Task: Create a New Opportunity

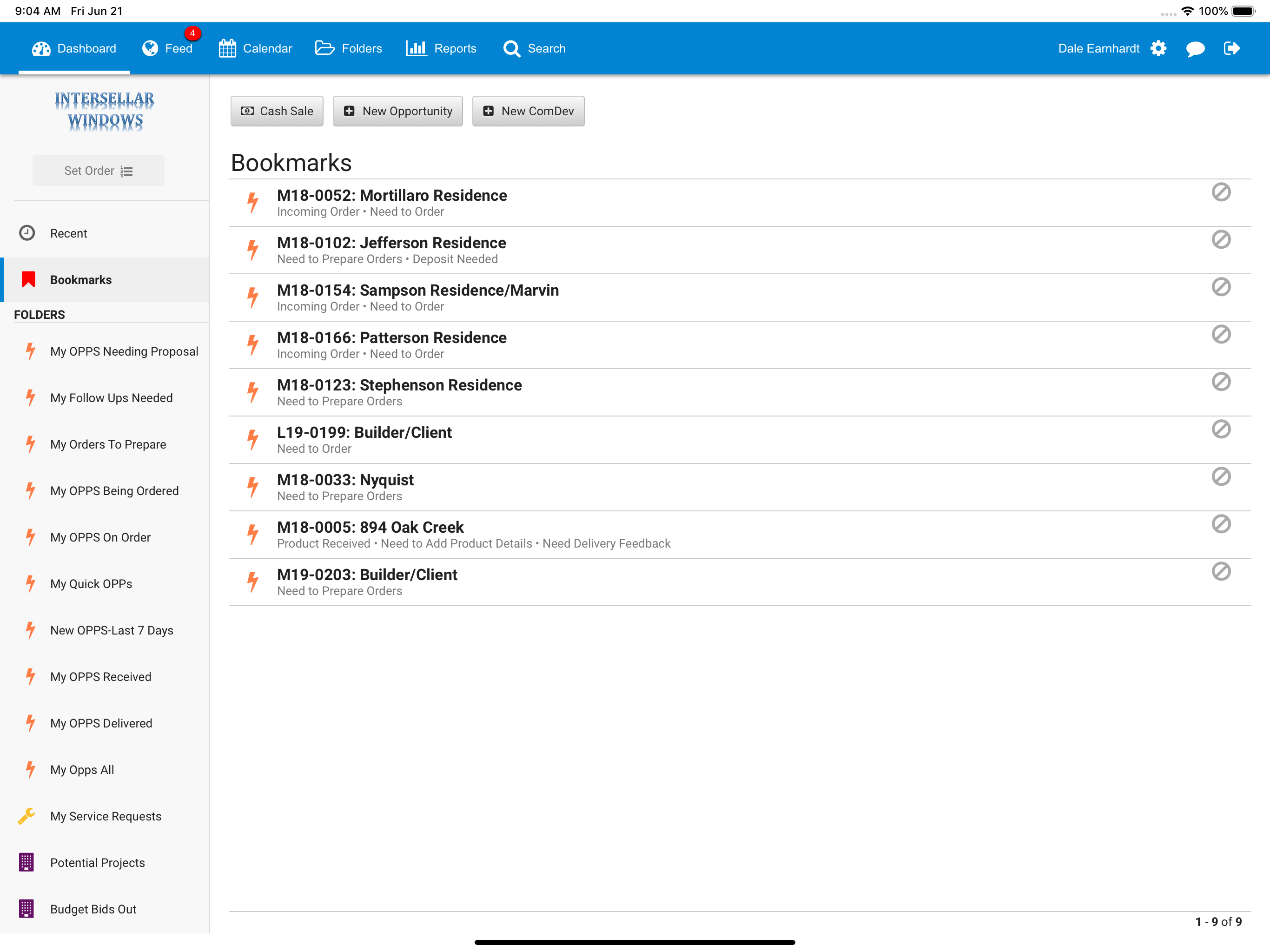Action: pyautogui.click(x=398, y=111)
